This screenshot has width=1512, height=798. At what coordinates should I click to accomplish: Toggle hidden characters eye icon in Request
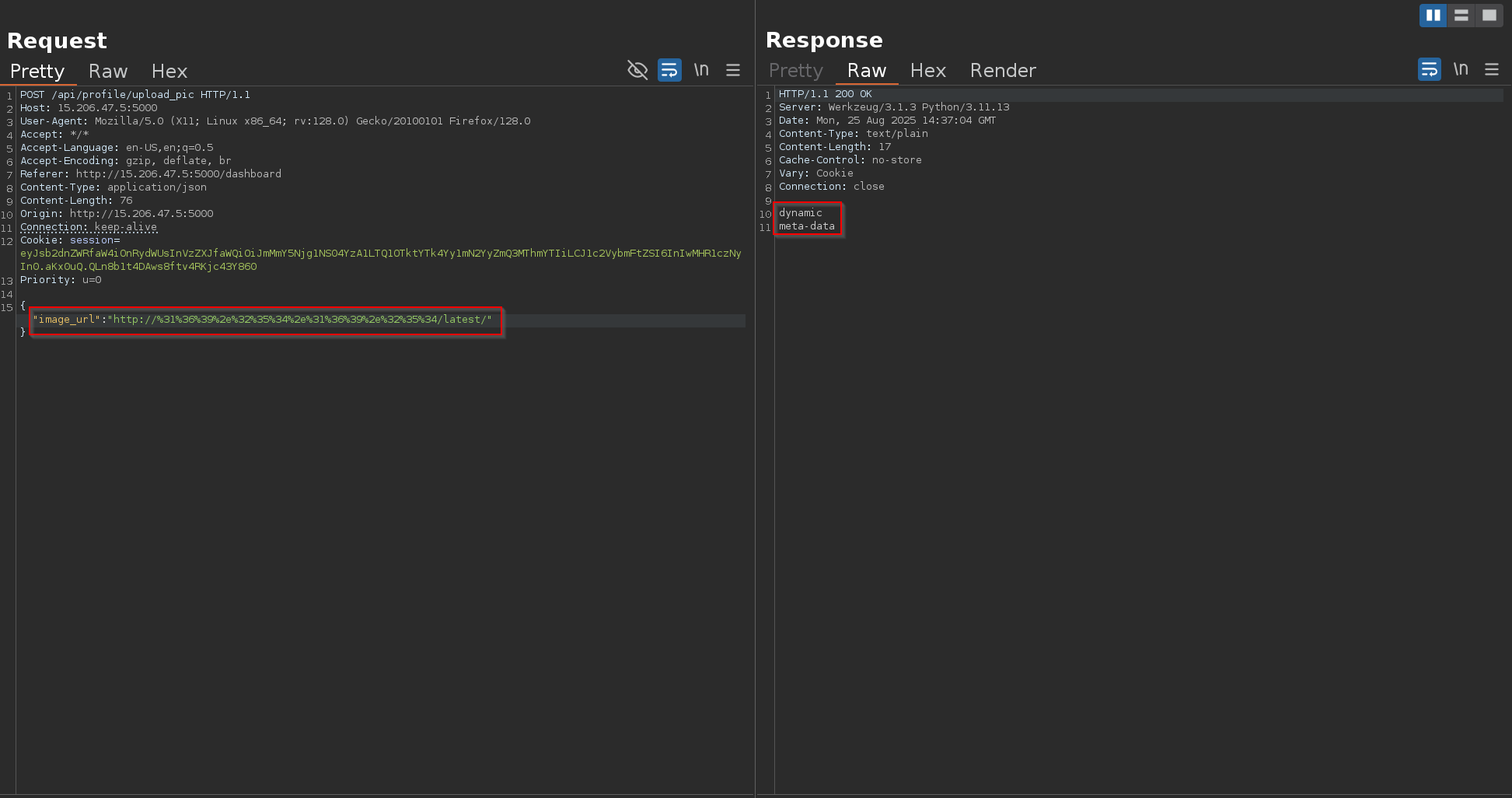(637, 70)
